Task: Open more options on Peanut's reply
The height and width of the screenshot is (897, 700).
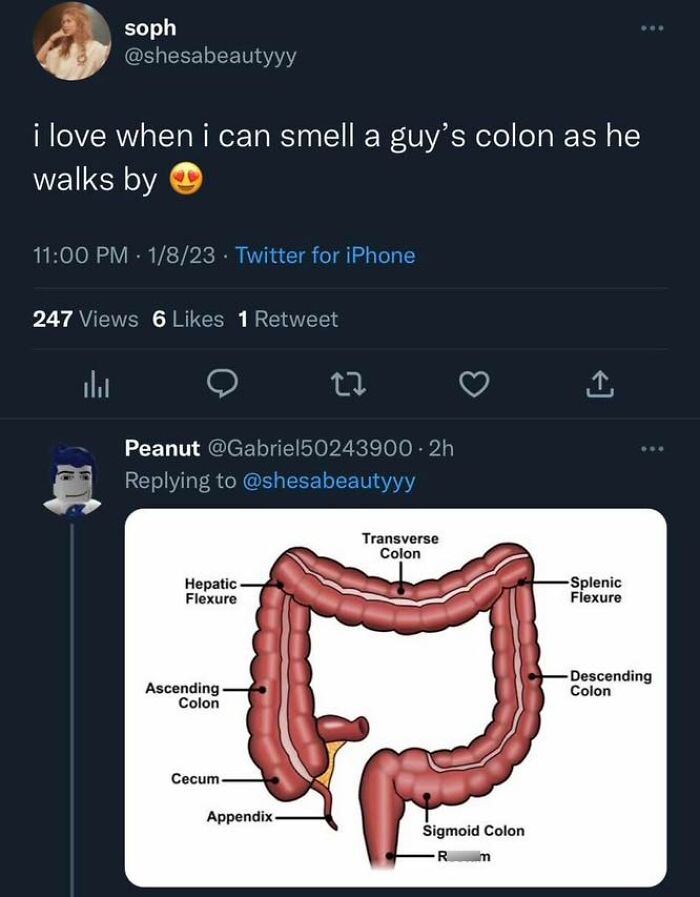Action: pyautogui.click(x=653, y=449)
